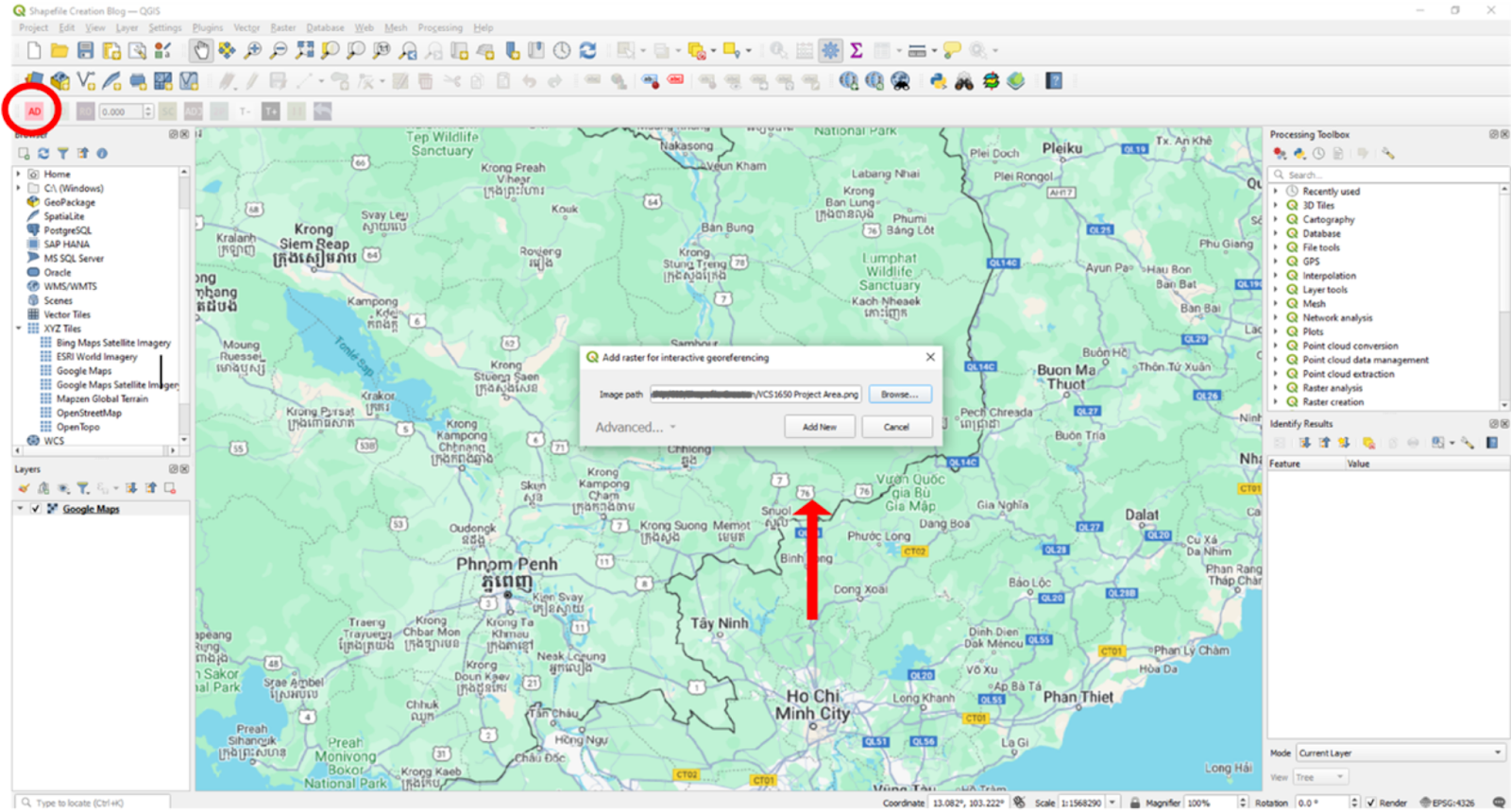The width and height of the screenshot is (1511, 812).
Task: Toggle visibility of the Google Maps layer
Action: click(36, 509)
